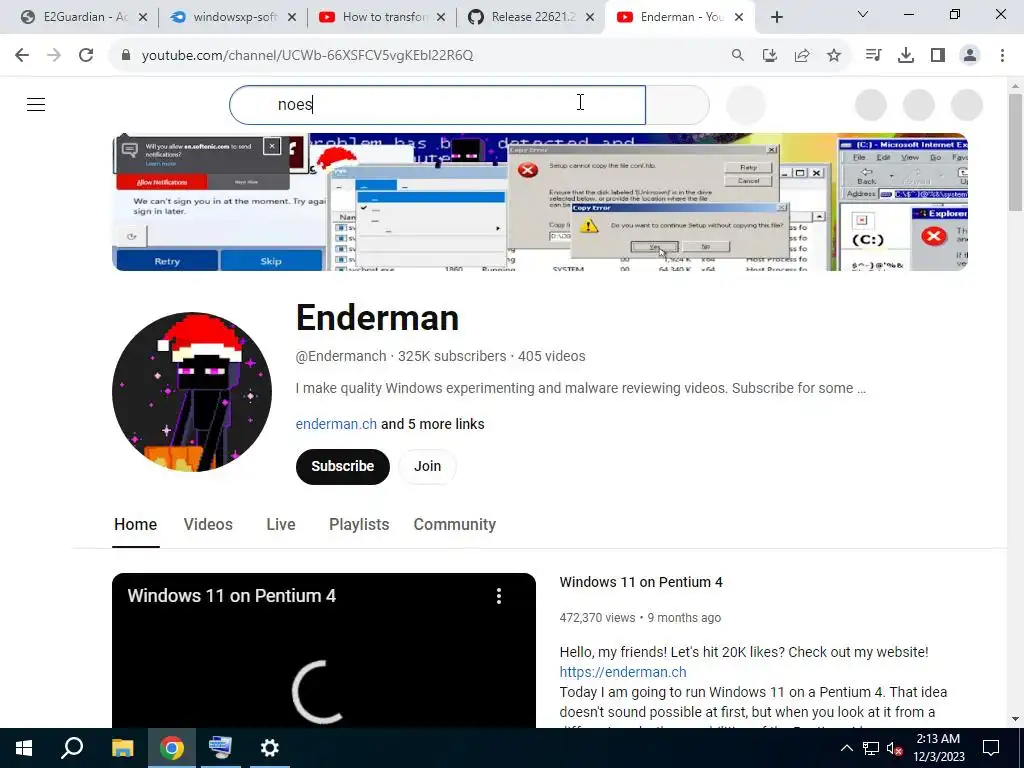Viewport: 1024px width, 768px height.
Task: Open the YouTube hamburger guide menu
Action: click(36, 104)
